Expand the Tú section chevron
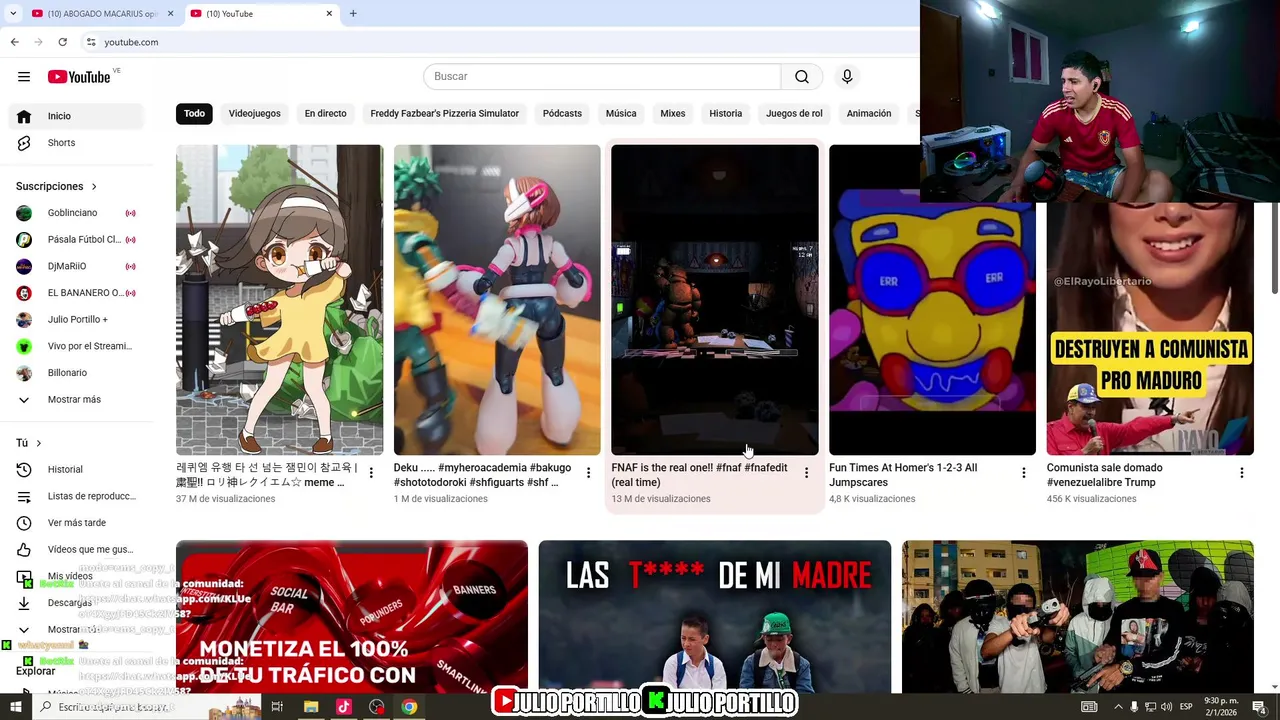Image resolution: width=1280 pixels, height=720 pixels. (x=39, y=443)
